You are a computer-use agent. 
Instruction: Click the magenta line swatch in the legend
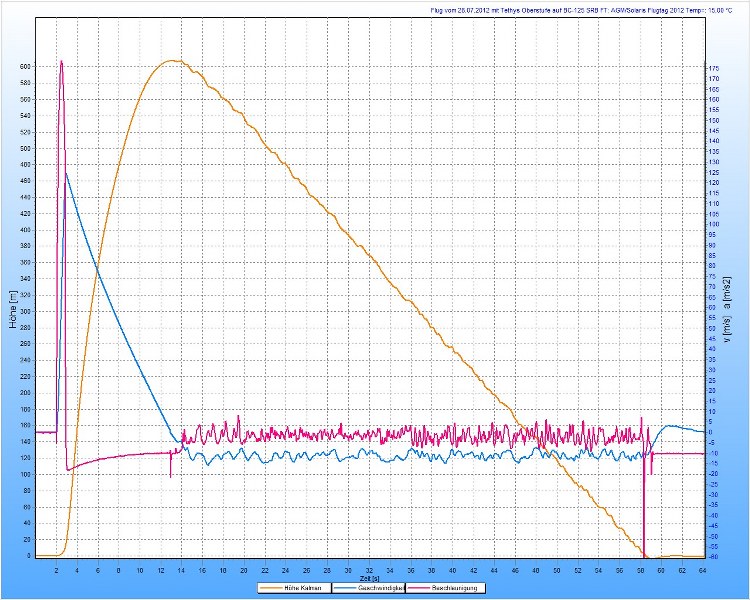[x=415, y=588]
